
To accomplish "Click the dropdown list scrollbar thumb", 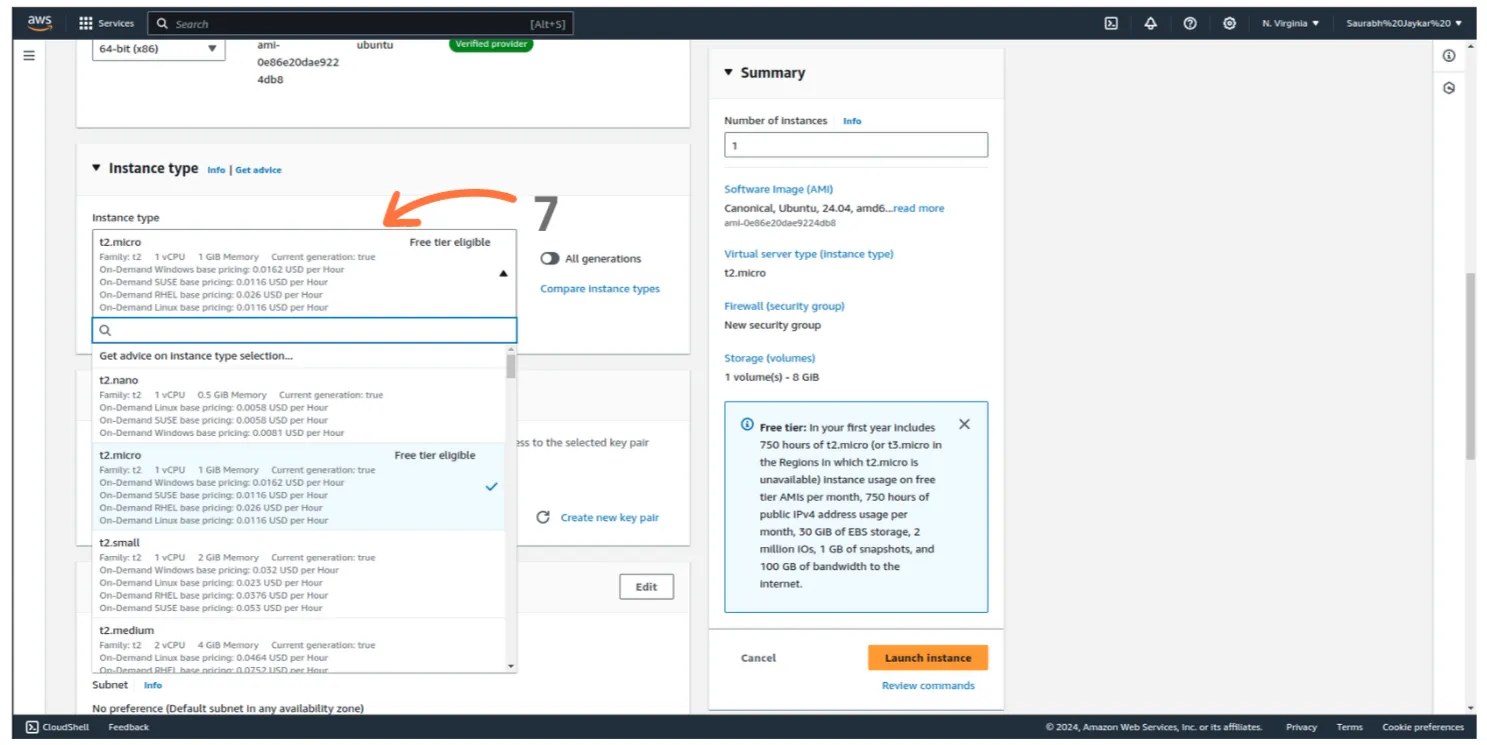I will click(511, 366).
